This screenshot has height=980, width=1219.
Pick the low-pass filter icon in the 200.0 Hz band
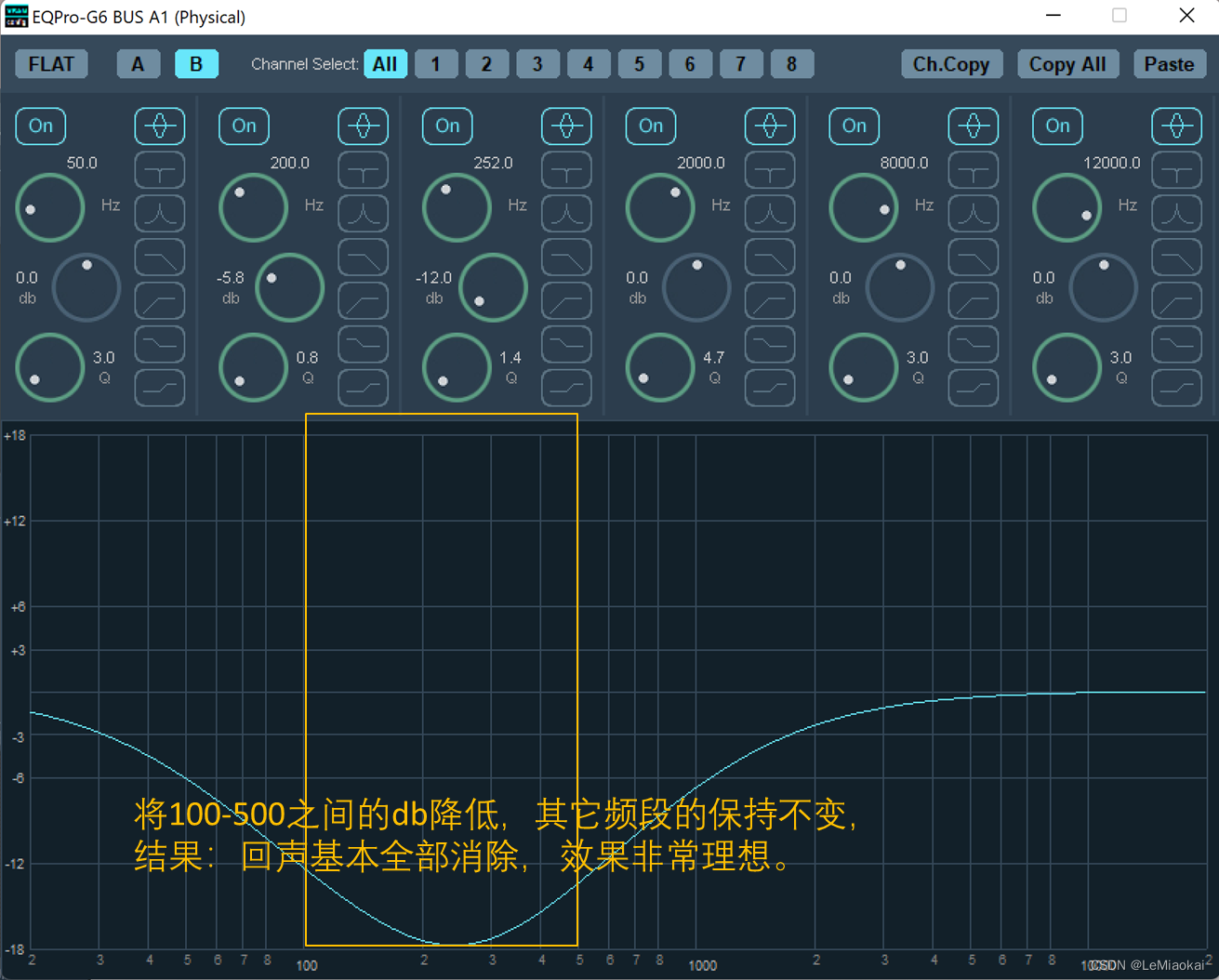(x=363, y=258)
